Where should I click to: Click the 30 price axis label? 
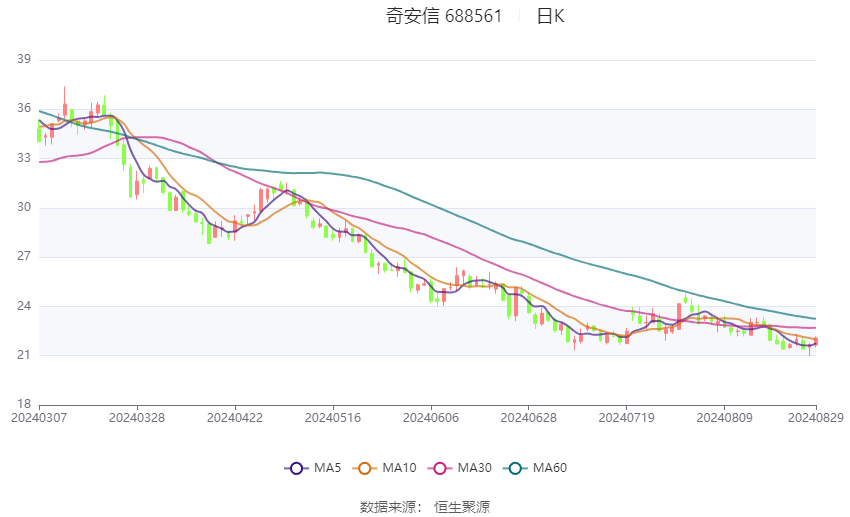click(x=24, y=207)
